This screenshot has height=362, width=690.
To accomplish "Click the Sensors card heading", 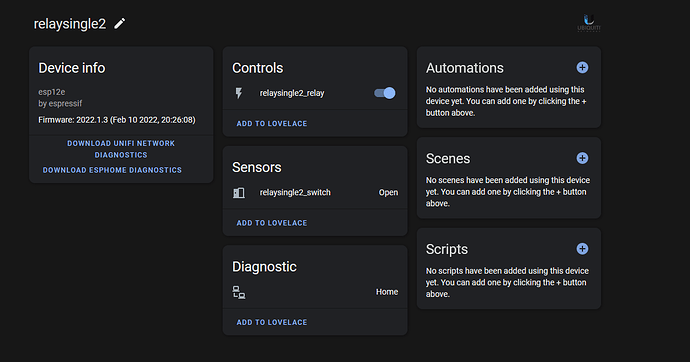I will point(257,167).
